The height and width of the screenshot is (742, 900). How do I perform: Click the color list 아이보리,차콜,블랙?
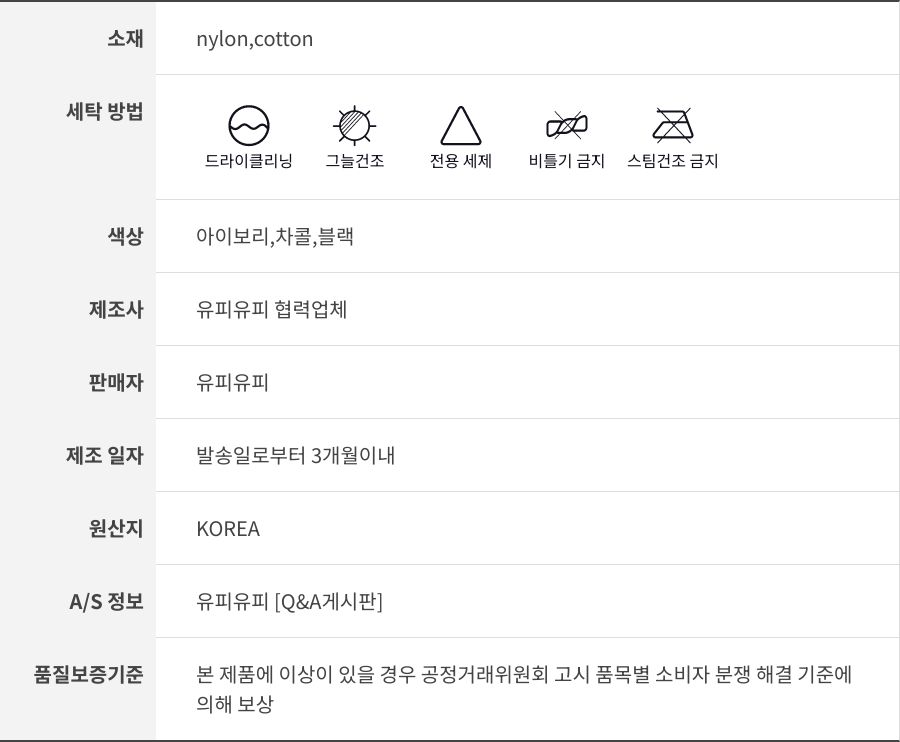click(x=275, y=237)
